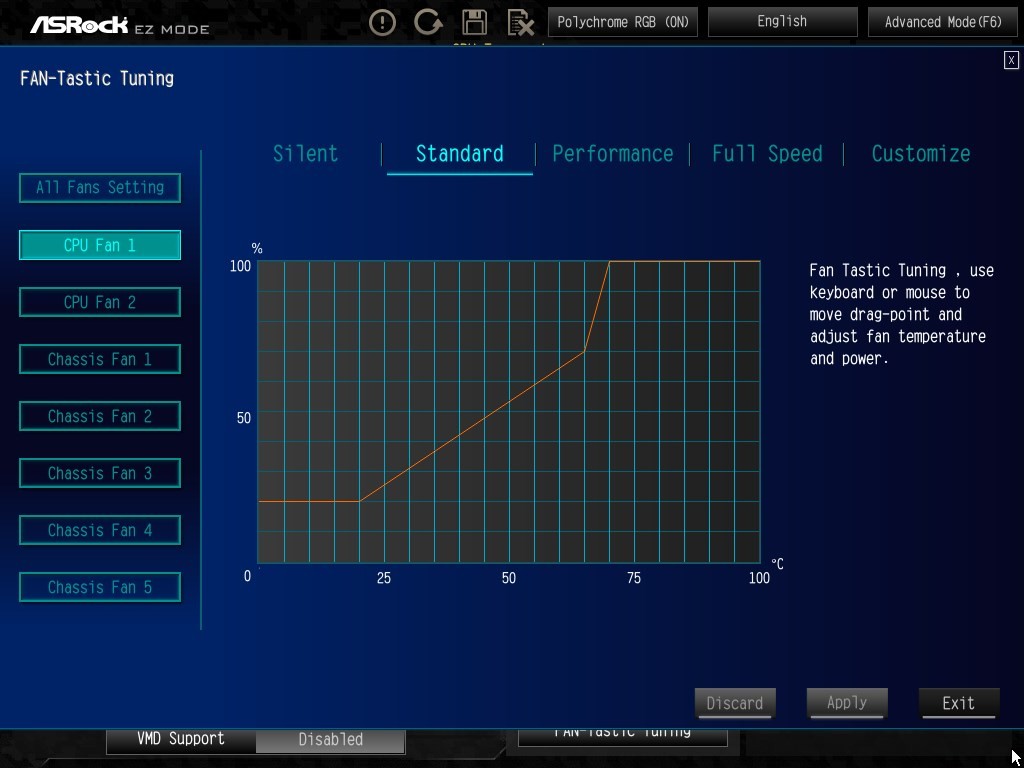Click the fan curve help description text

click(901, 314)
